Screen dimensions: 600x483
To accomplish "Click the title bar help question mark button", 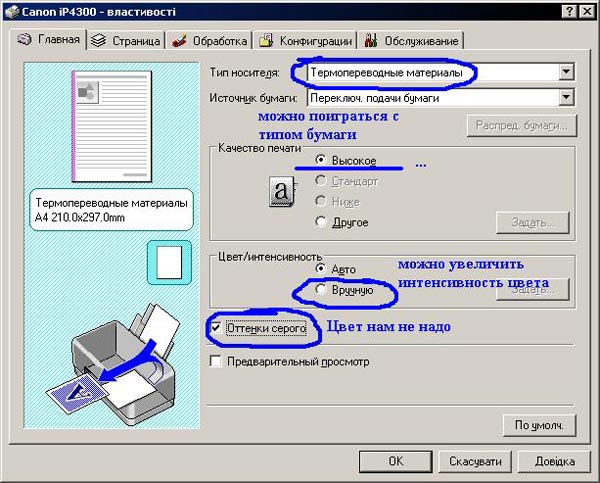I will pyautogui.click(x=569, y=11).
